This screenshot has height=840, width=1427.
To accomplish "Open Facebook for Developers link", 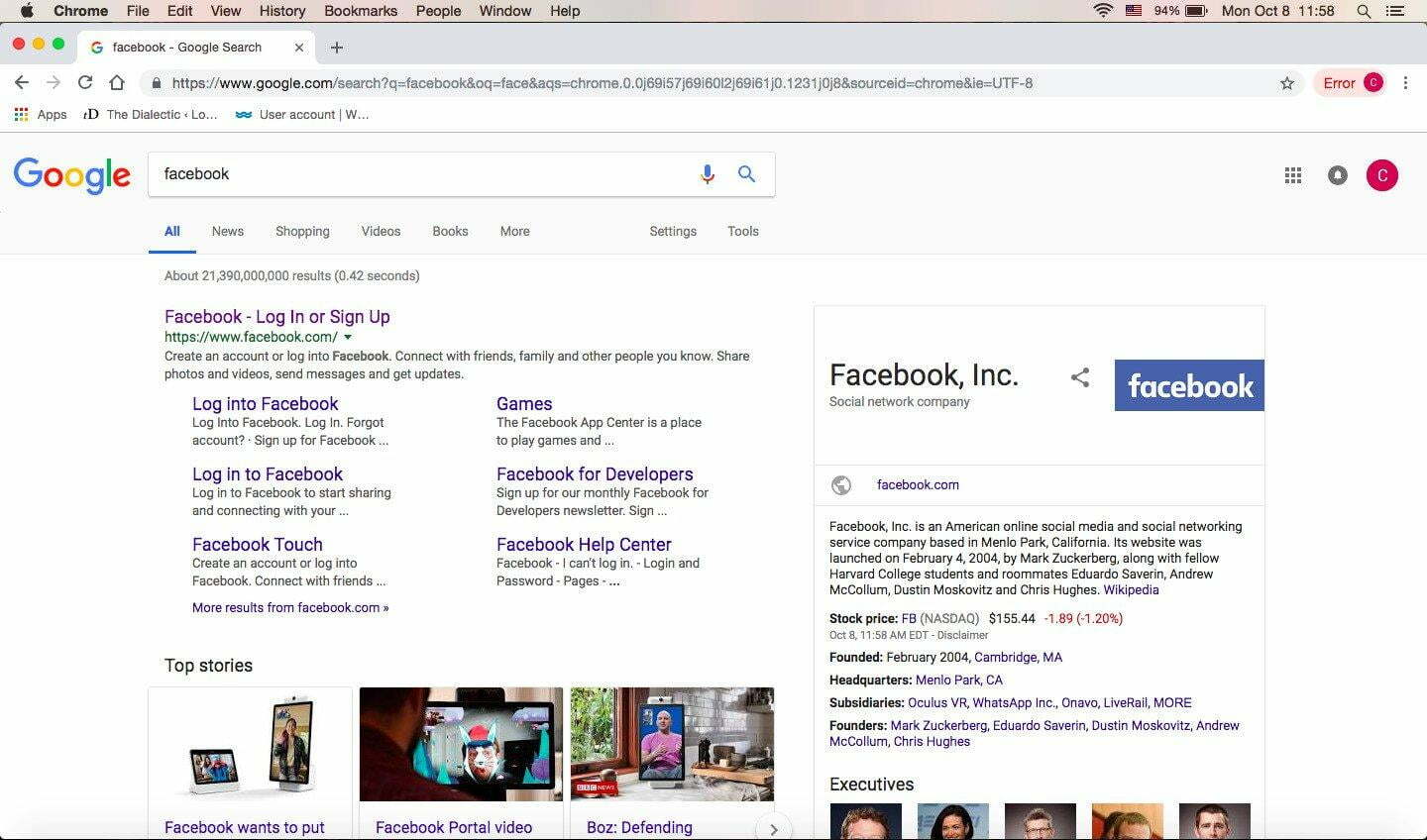I will [595, 474].
